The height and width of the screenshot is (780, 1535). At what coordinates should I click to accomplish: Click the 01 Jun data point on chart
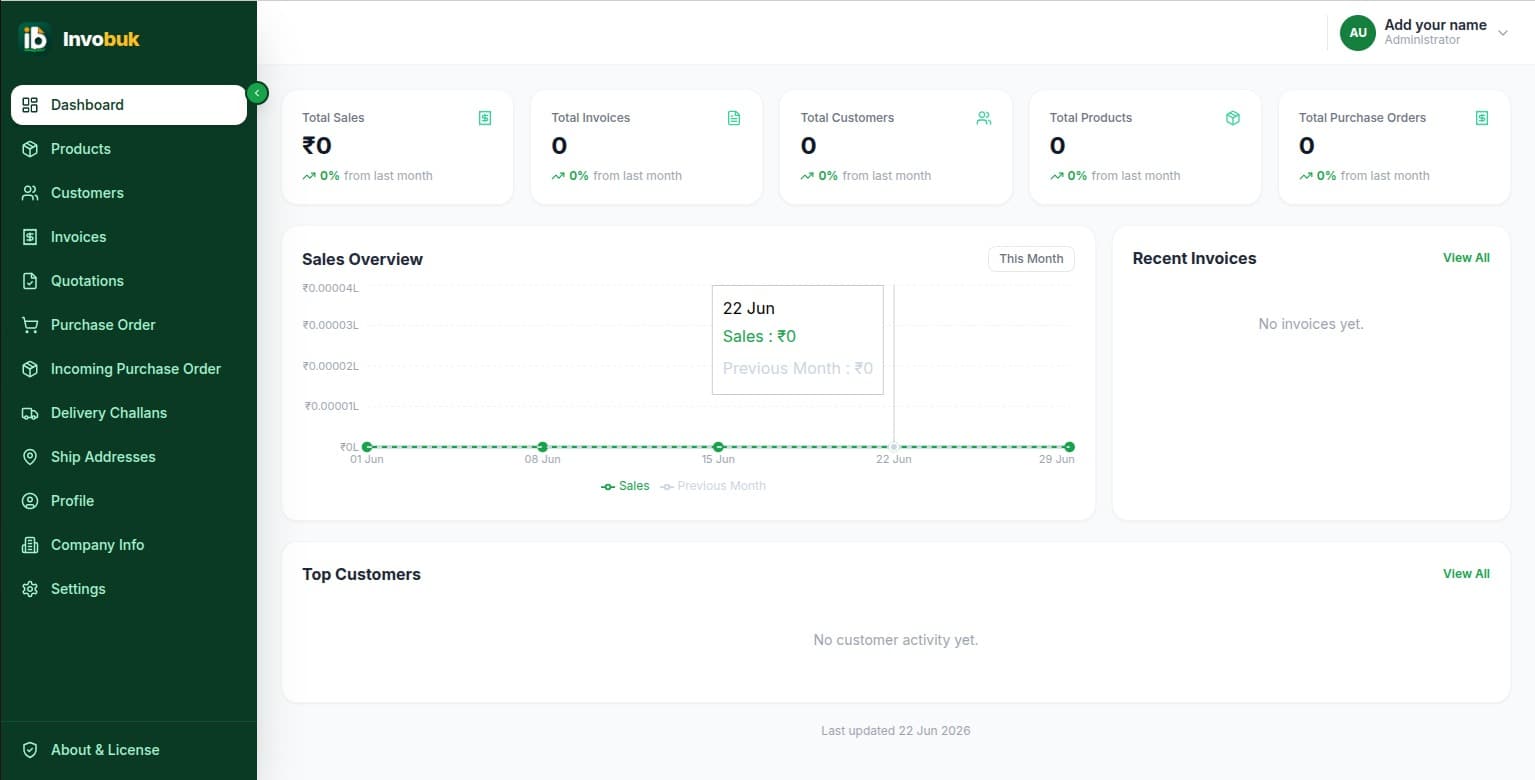pos(367,447)
